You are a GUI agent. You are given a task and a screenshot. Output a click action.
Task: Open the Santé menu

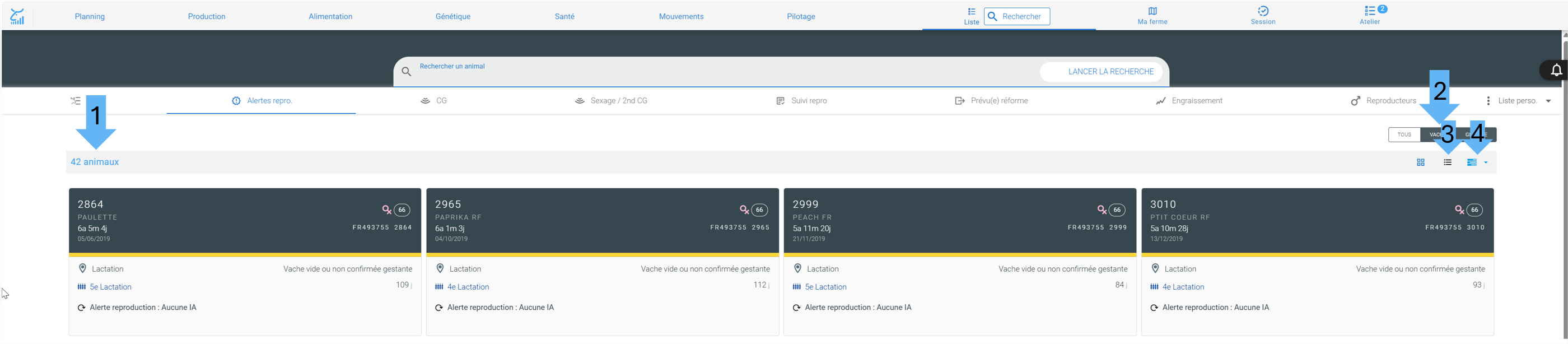tap(564, 16)
